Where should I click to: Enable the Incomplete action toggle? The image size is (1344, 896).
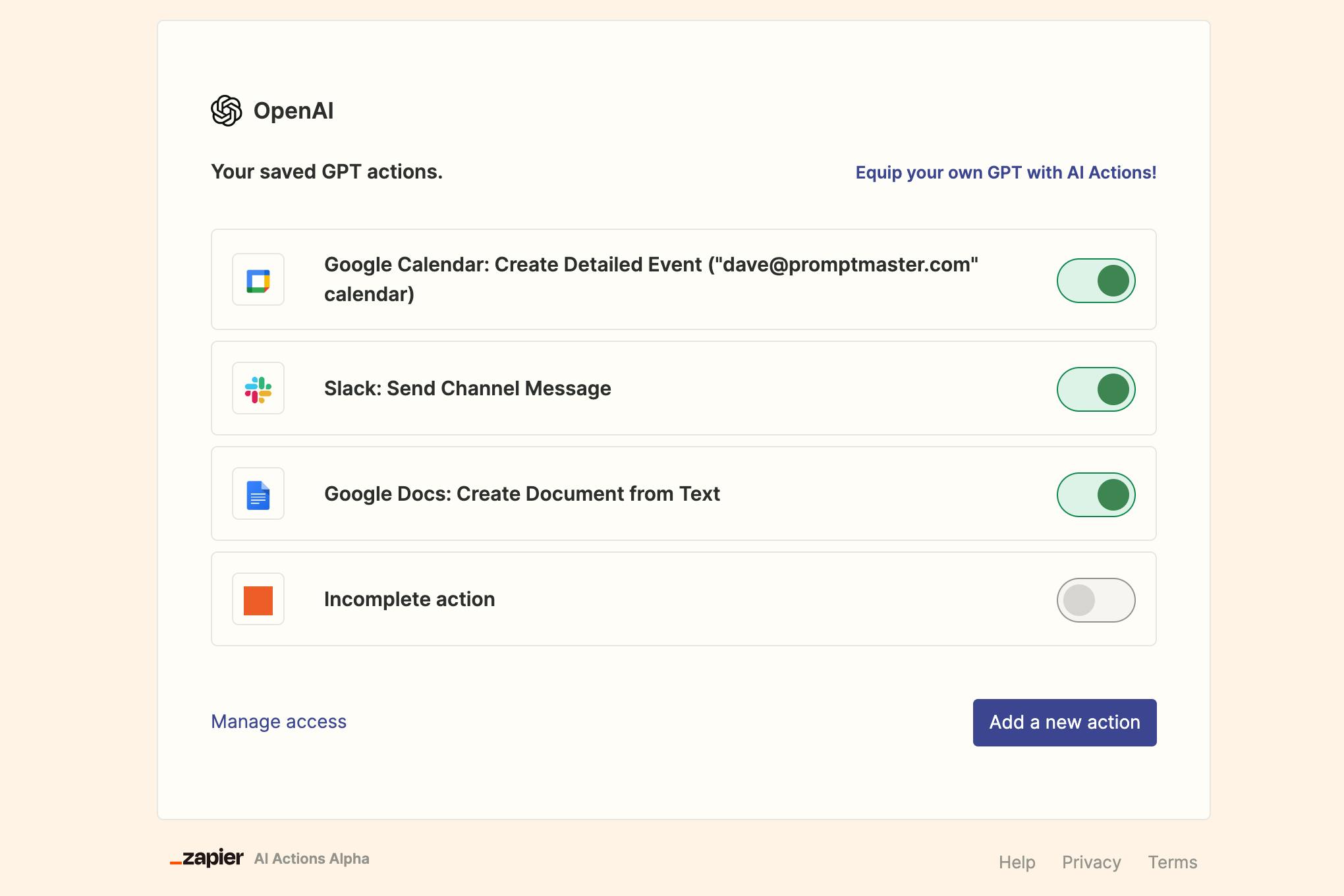pyautogui.click(x=1096, y=600)
